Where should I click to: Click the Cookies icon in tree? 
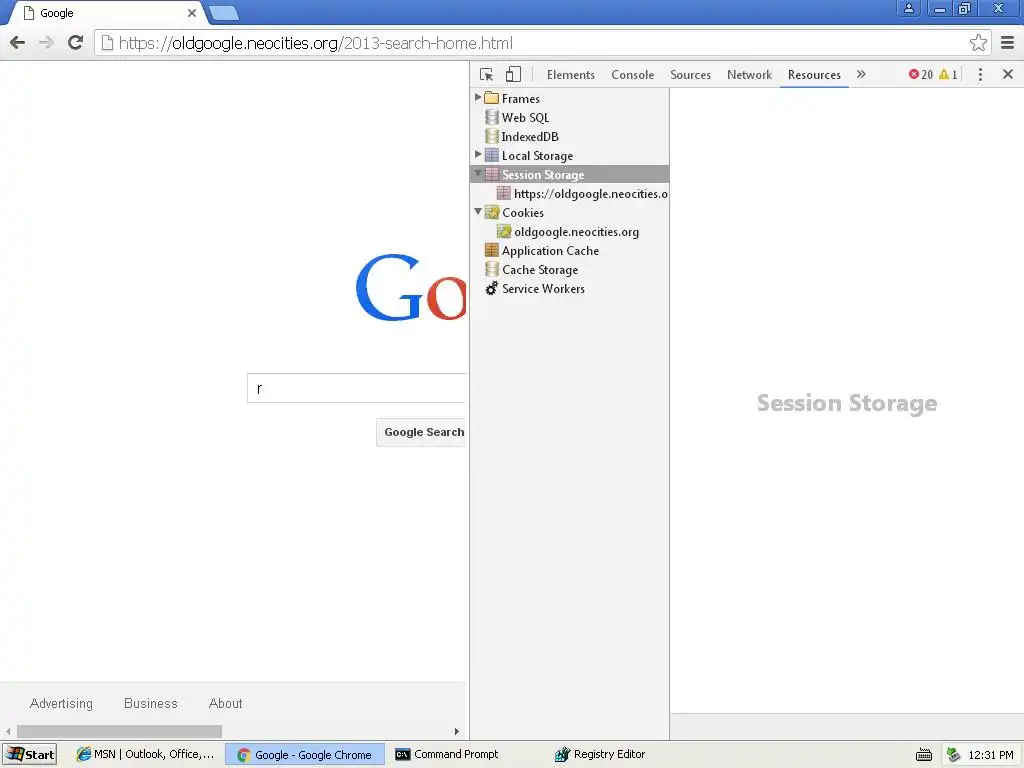point(492,212)
